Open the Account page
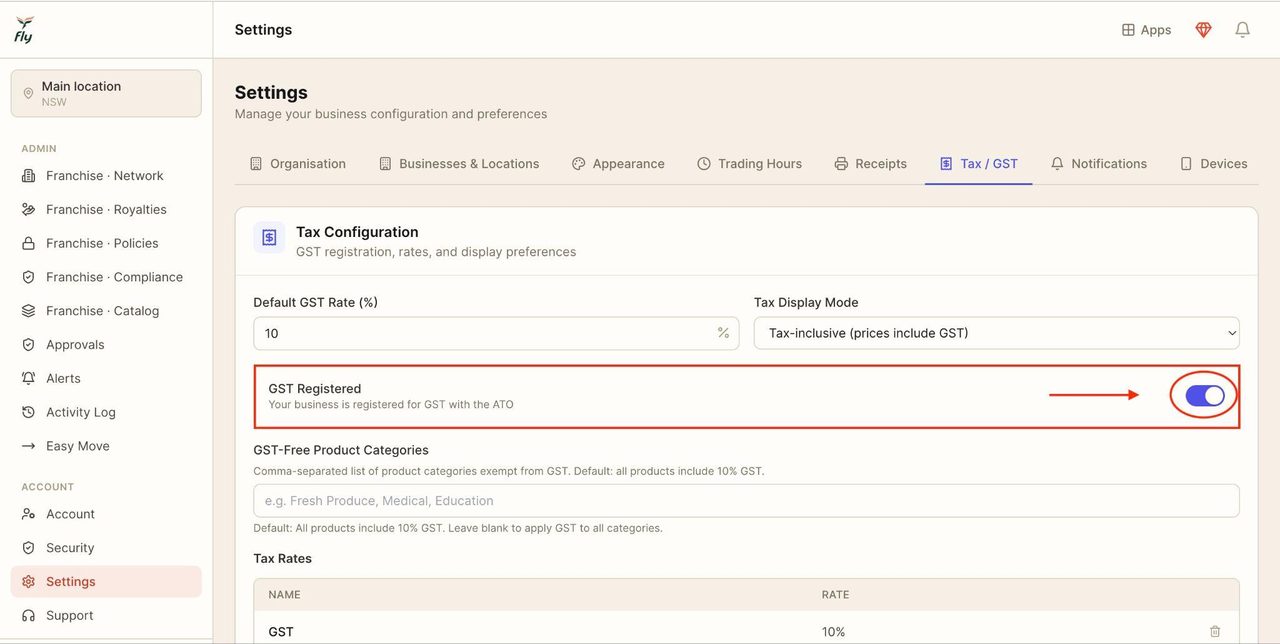 click(106, 514)
